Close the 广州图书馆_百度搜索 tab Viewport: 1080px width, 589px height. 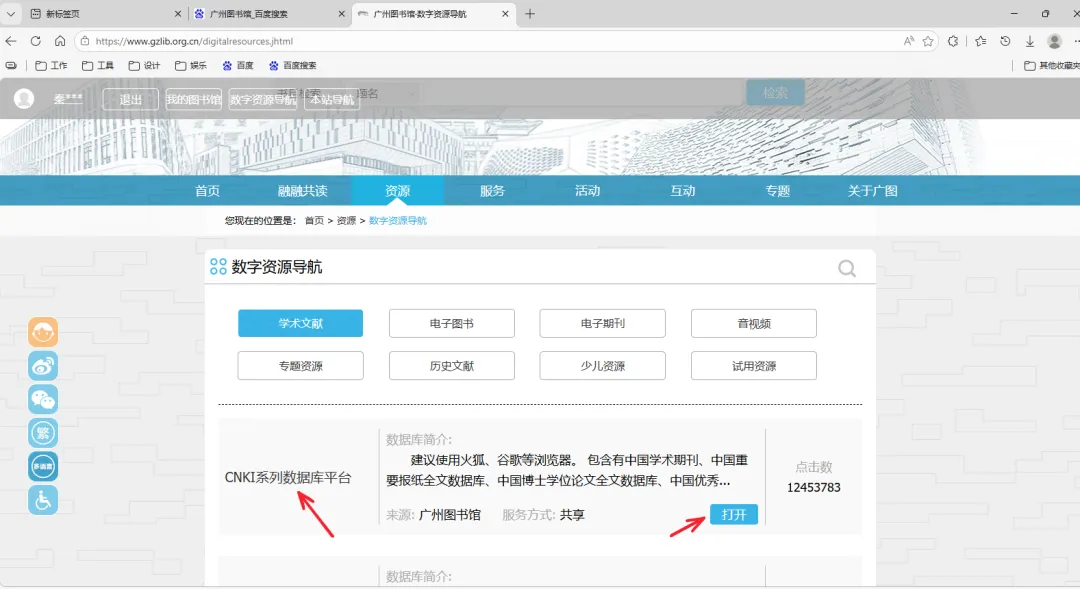click(x=342, y=14)
